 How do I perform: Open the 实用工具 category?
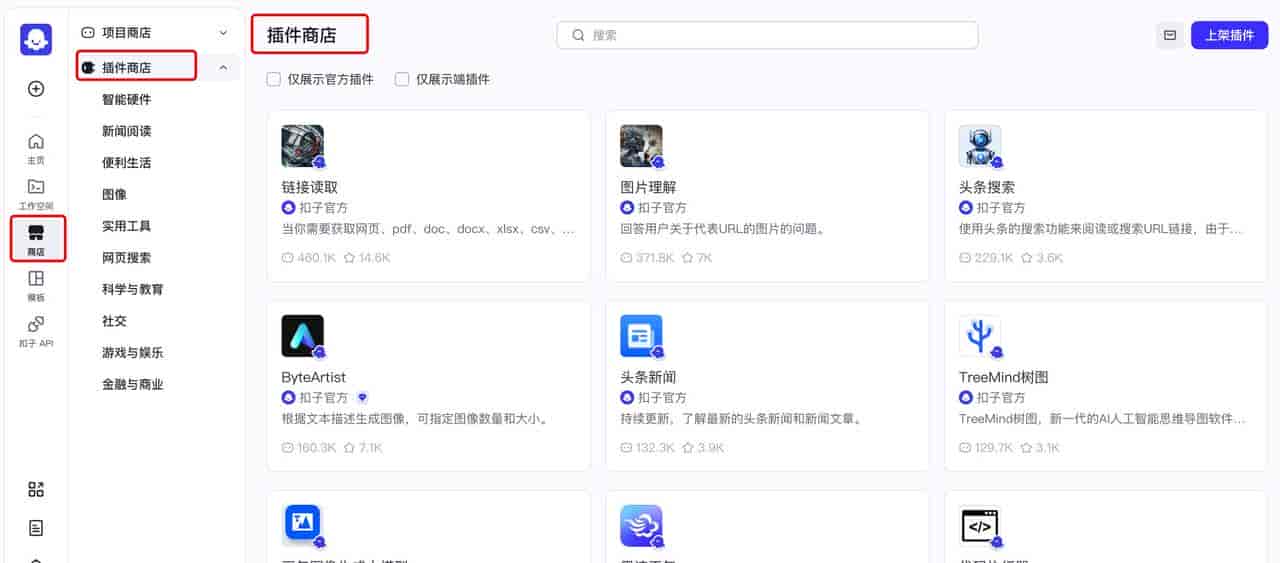(126, 226)
